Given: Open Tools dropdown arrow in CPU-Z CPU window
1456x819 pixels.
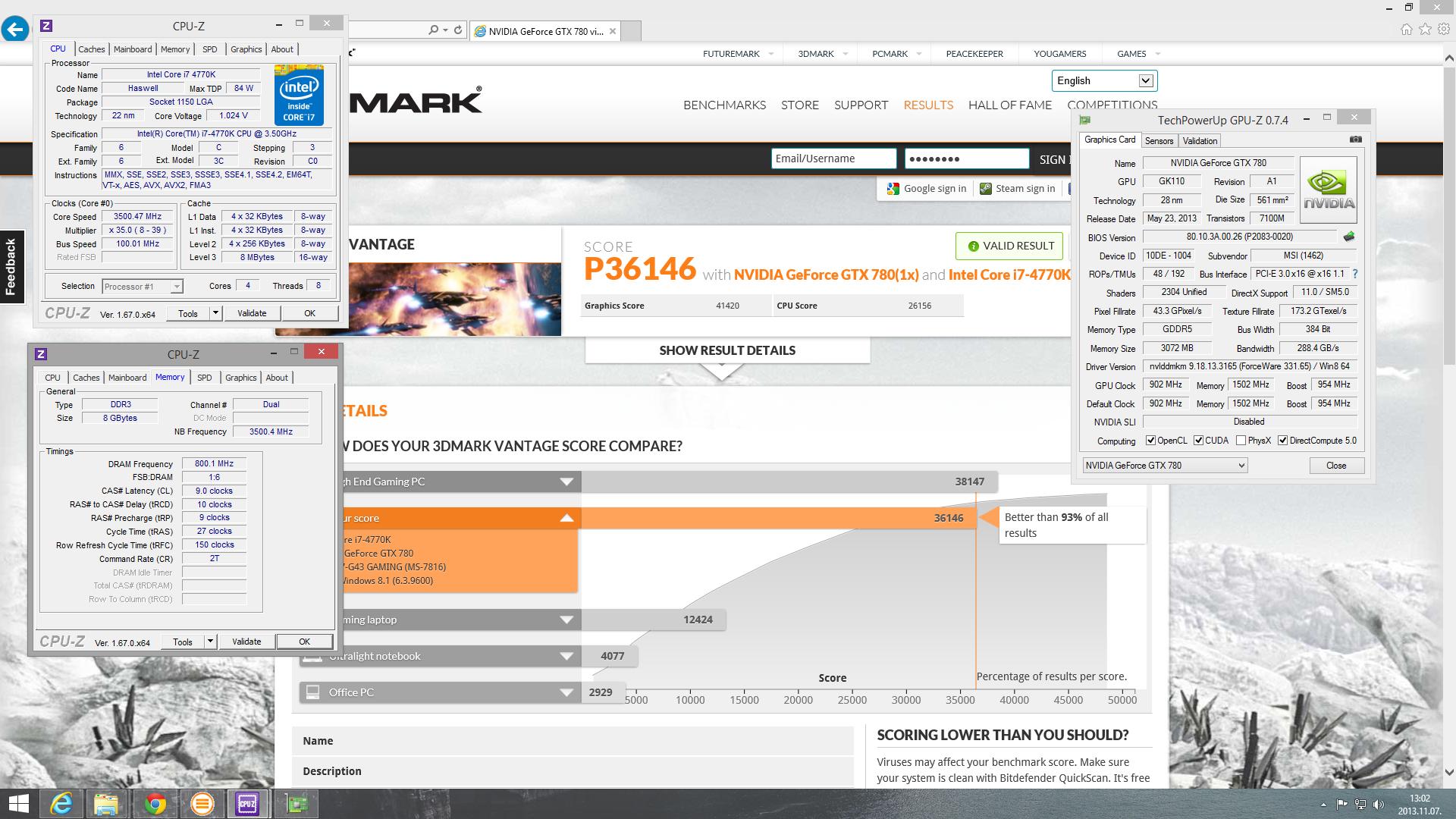Looking at the screenshot, I should click(215, 313).
